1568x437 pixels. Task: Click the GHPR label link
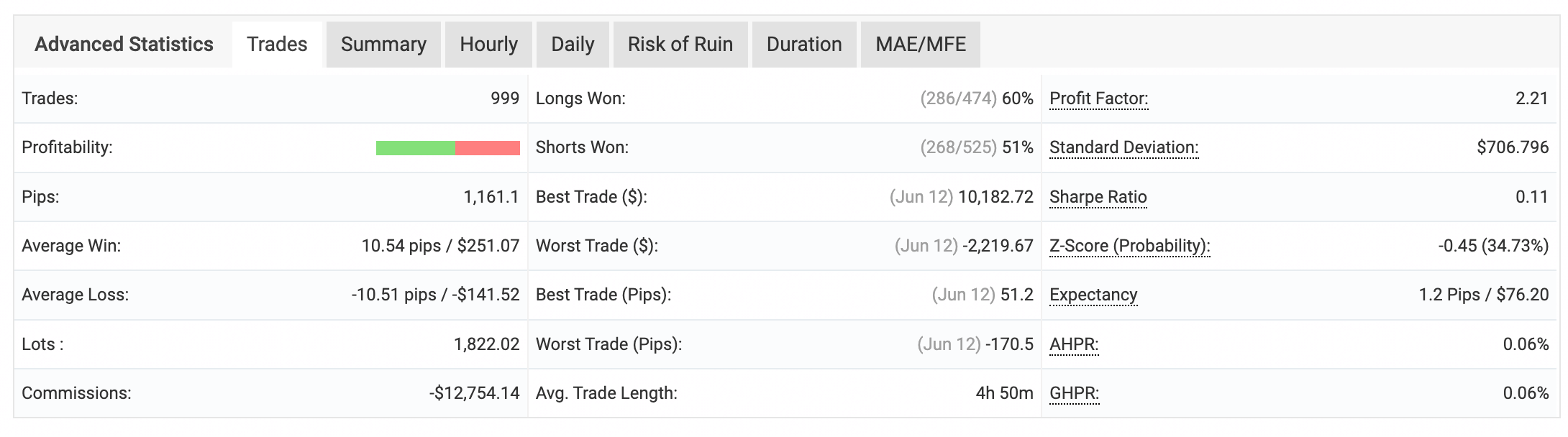point(1074,393)
